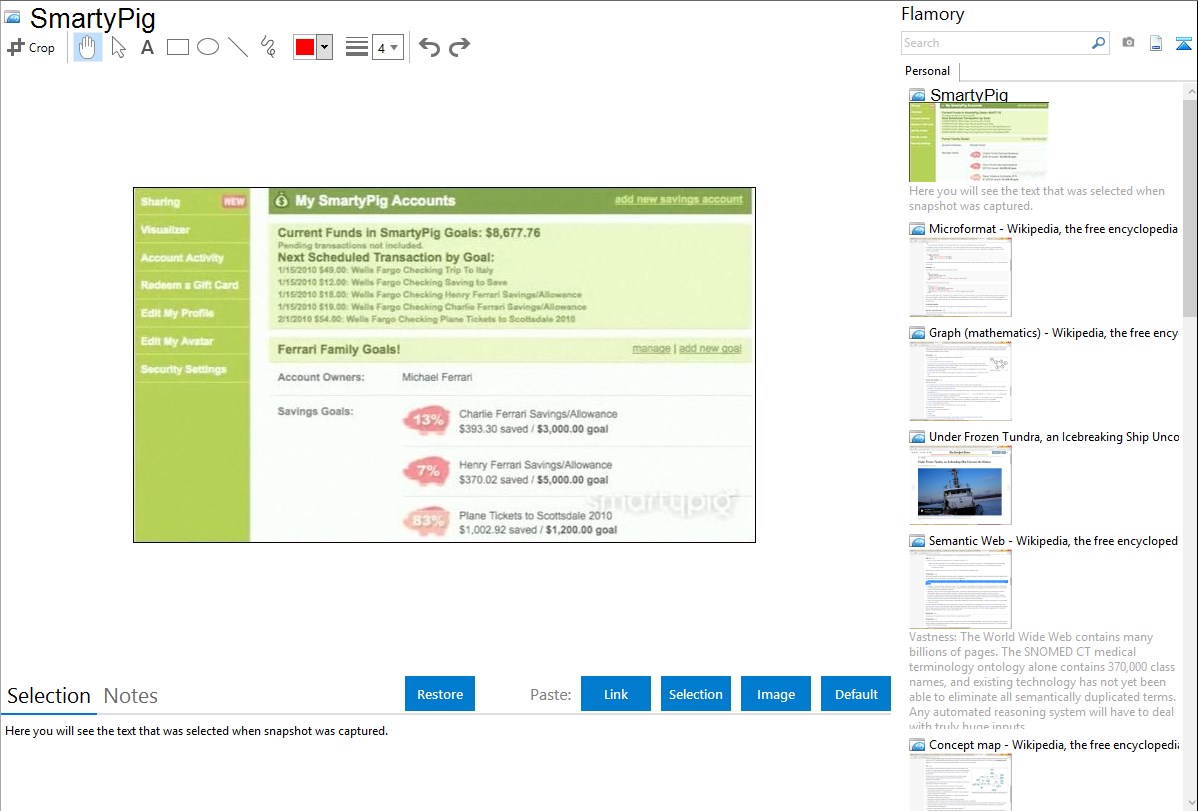Click the blue arrow icon in Flamory header
This screenshot has height=811, width=1198.
click(1183, 43)
